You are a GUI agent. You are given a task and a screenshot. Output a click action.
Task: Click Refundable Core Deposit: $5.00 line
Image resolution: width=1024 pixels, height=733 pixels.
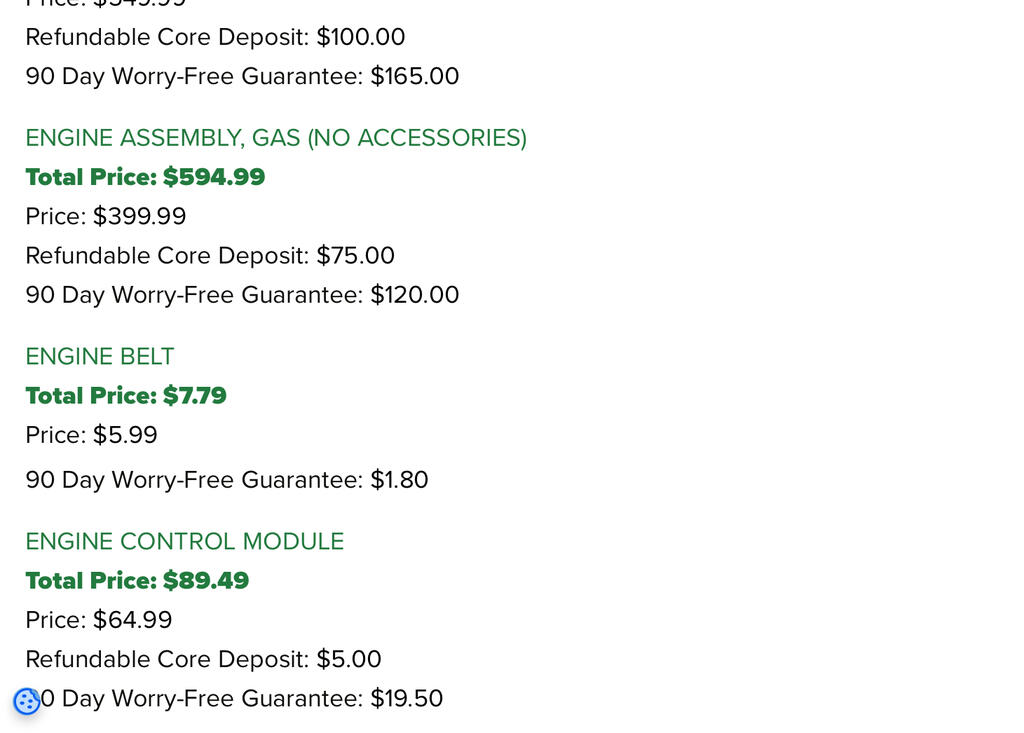point(204,659)
